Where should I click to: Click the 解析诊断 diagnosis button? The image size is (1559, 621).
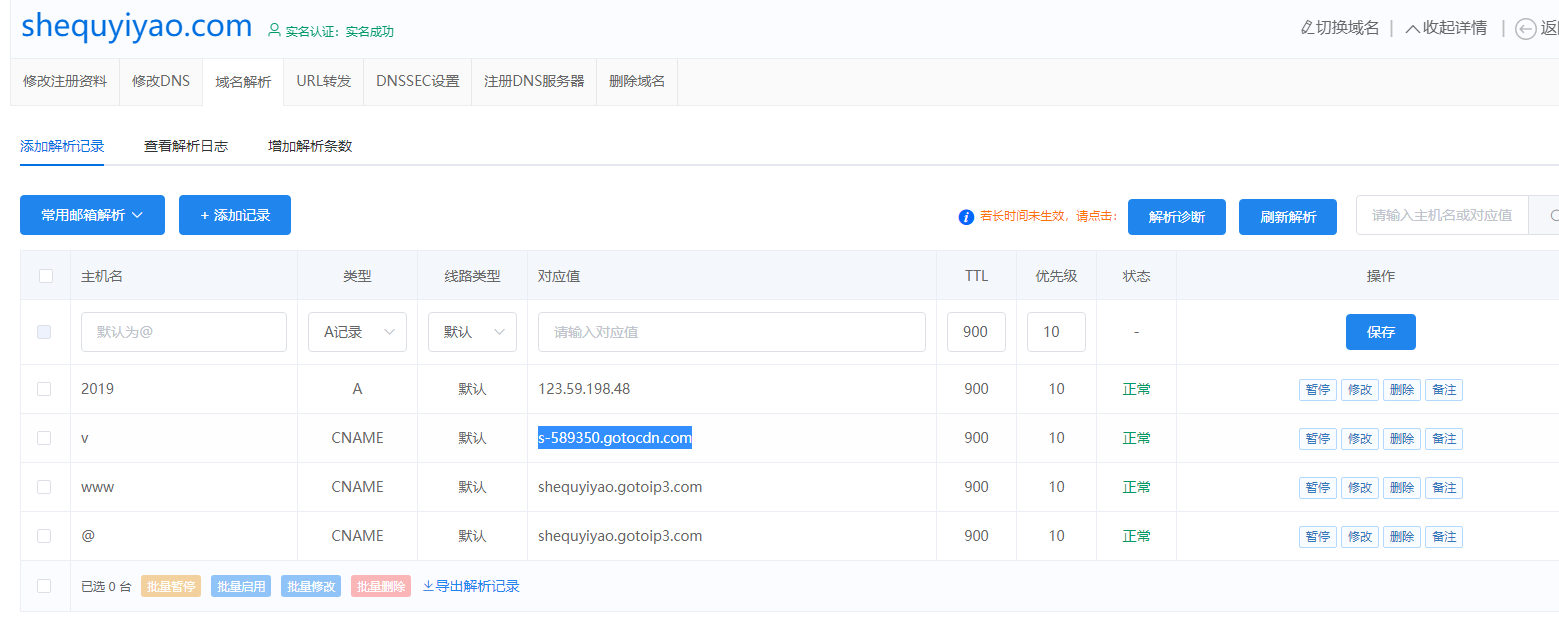pyautogui.click(x=1176, y=217)
